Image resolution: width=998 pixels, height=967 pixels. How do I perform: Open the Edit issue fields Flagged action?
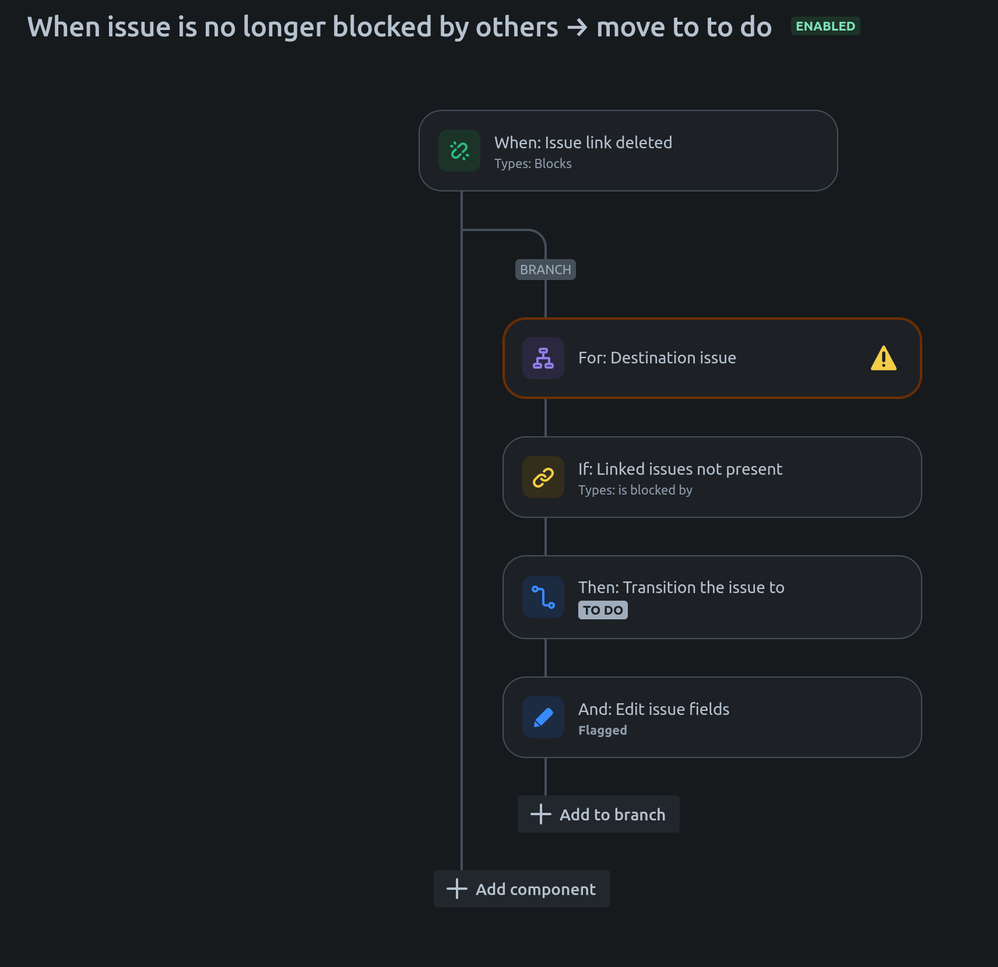[700, 717]
